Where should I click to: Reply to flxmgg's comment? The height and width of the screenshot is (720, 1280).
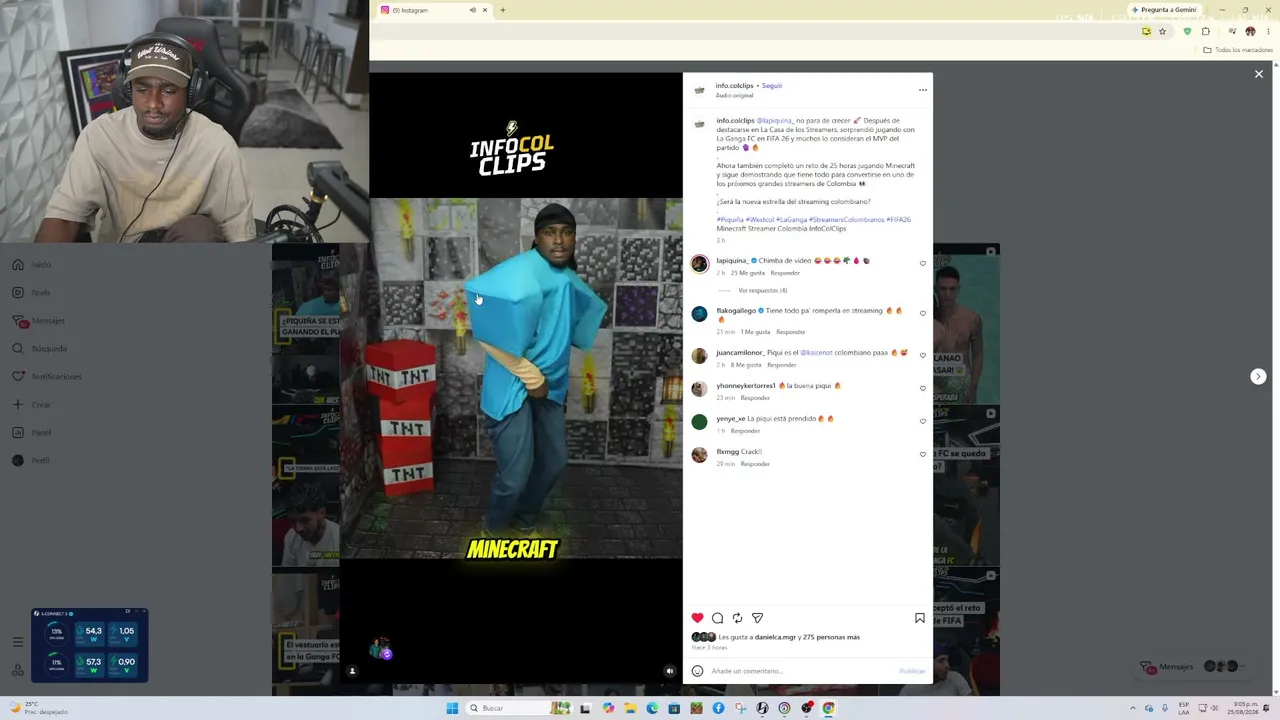click(x=755, y=464)
